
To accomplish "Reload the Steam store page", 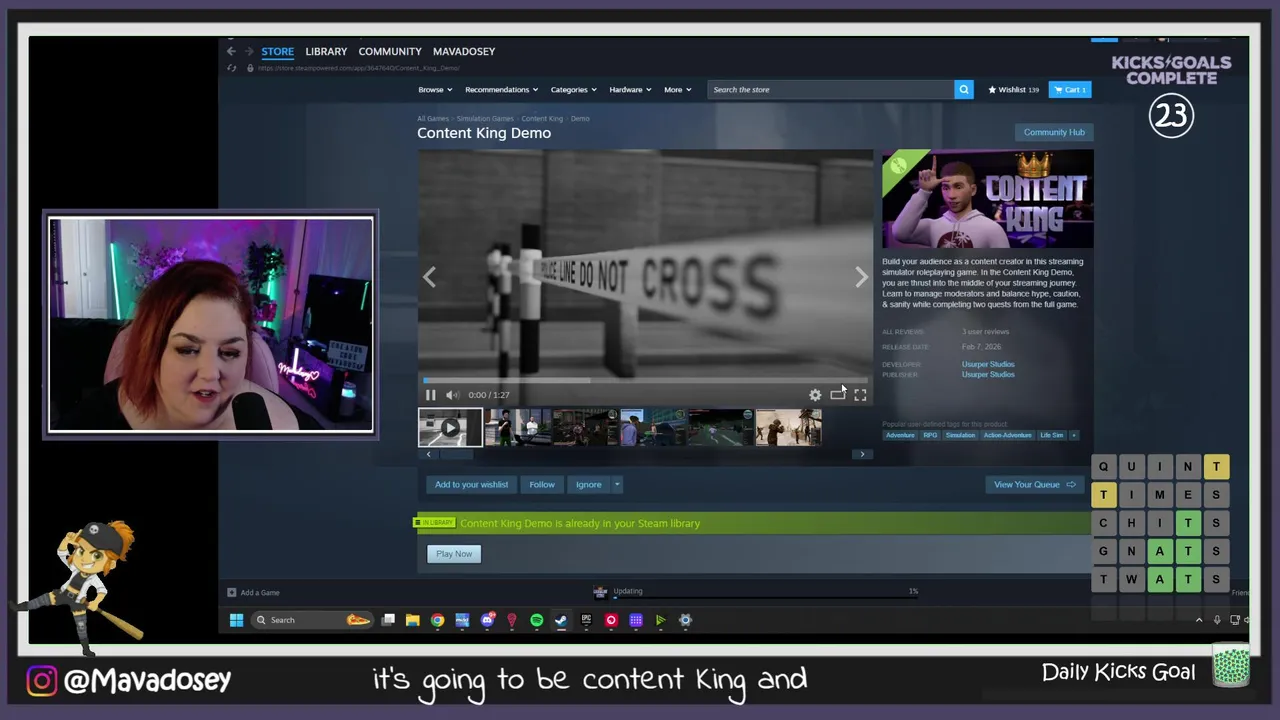I will point(232,68).
